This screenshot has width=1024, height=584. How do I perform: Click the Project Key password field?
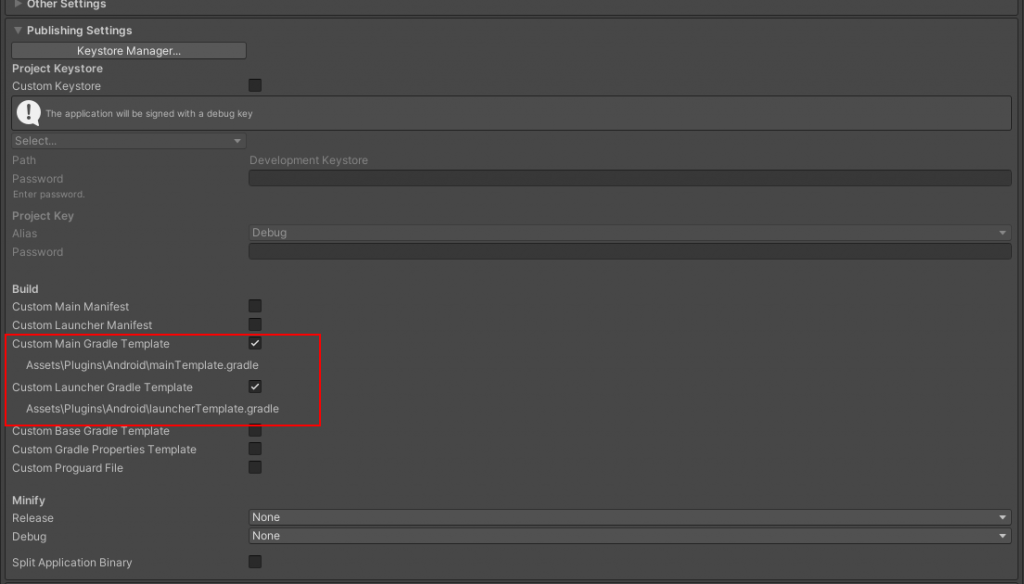(x=629, y=252)
